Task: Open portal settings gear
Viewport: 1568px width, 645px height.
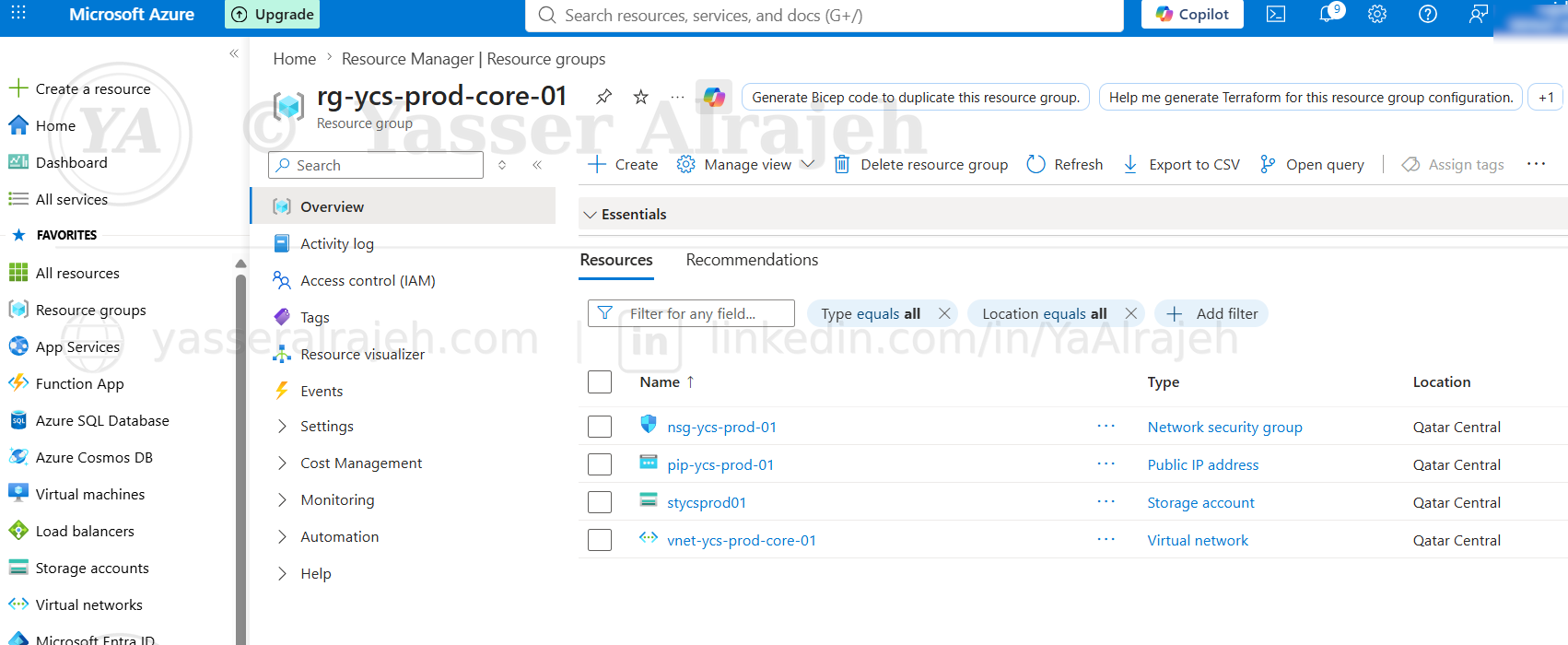Action: point(1377,14)
